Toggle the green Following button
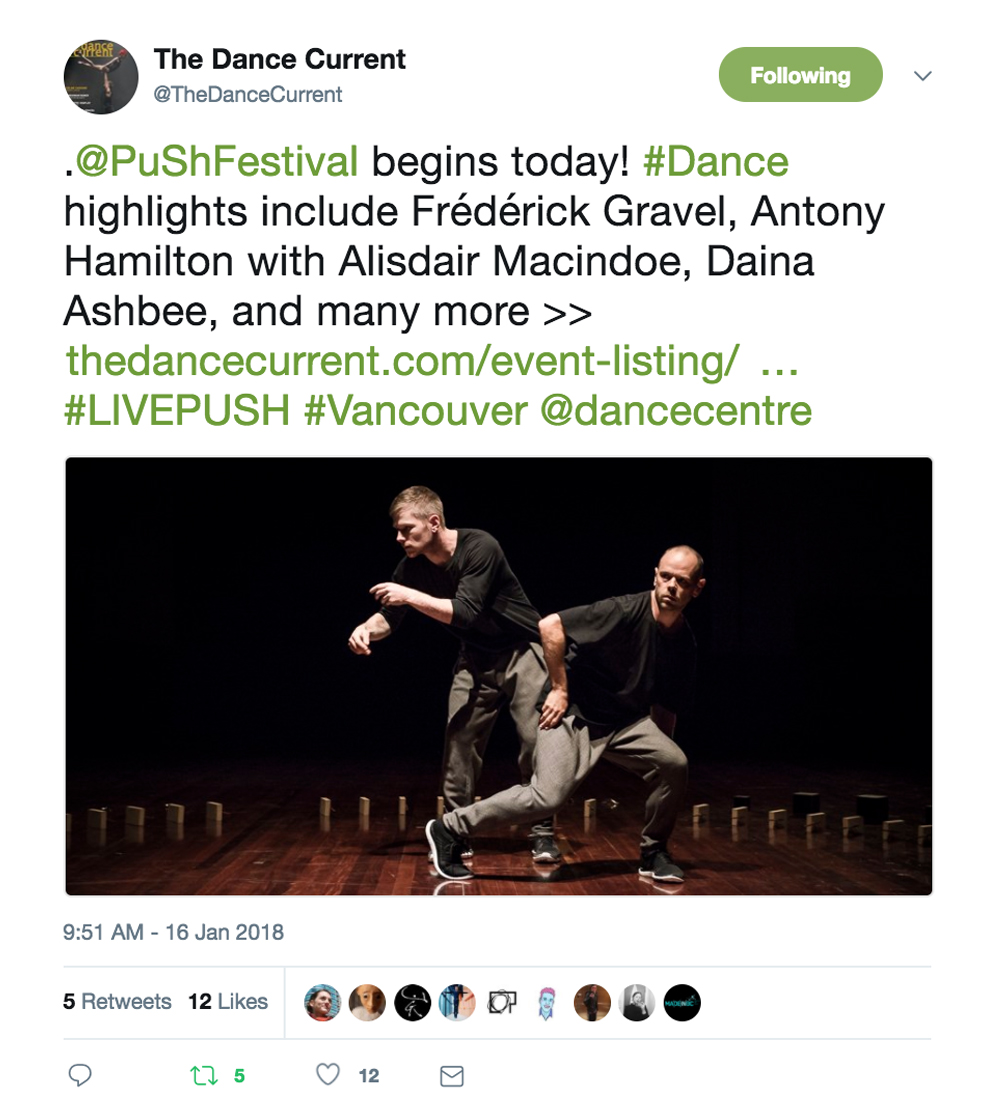The width and height of the screenshot is (1000, 1112). (x=801, y=74)
